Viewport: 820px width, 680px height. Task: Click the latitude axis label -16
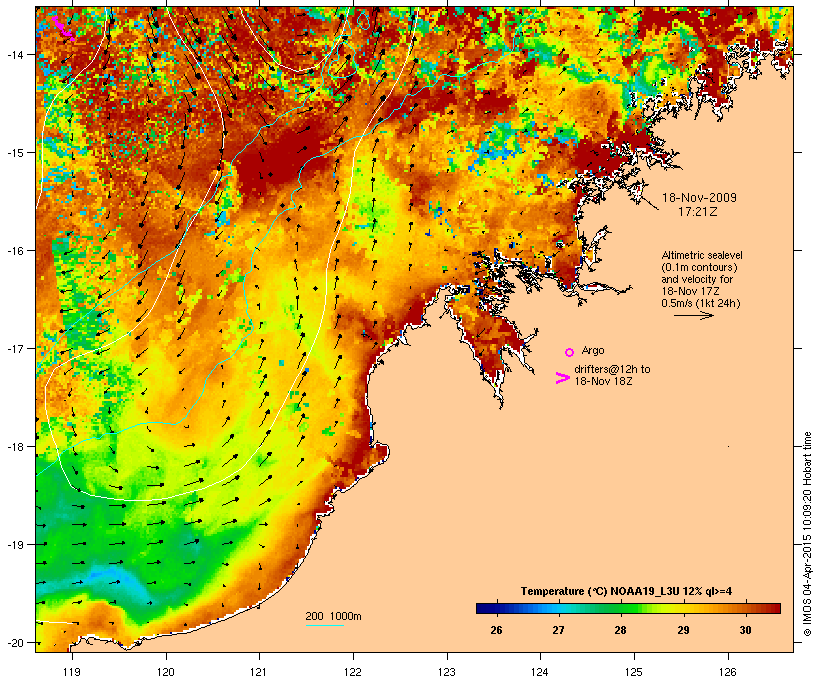(x=16, y=251)
